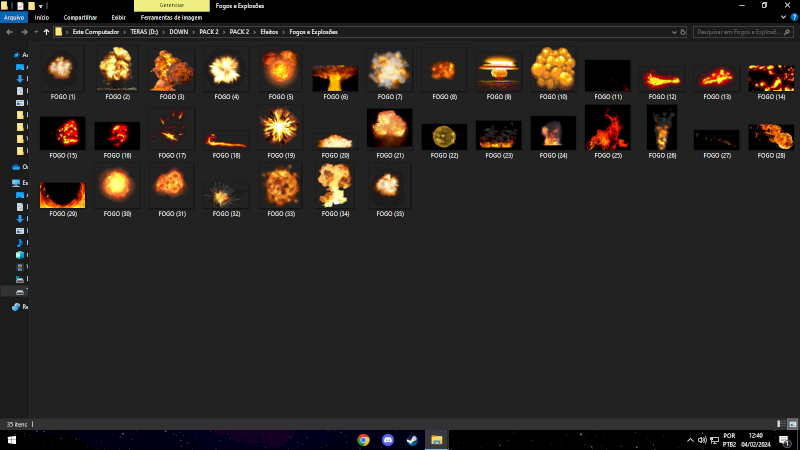Open the Chrome icon in the taskbar
This screenshot has height=450, width=800.
pos(363,440)
